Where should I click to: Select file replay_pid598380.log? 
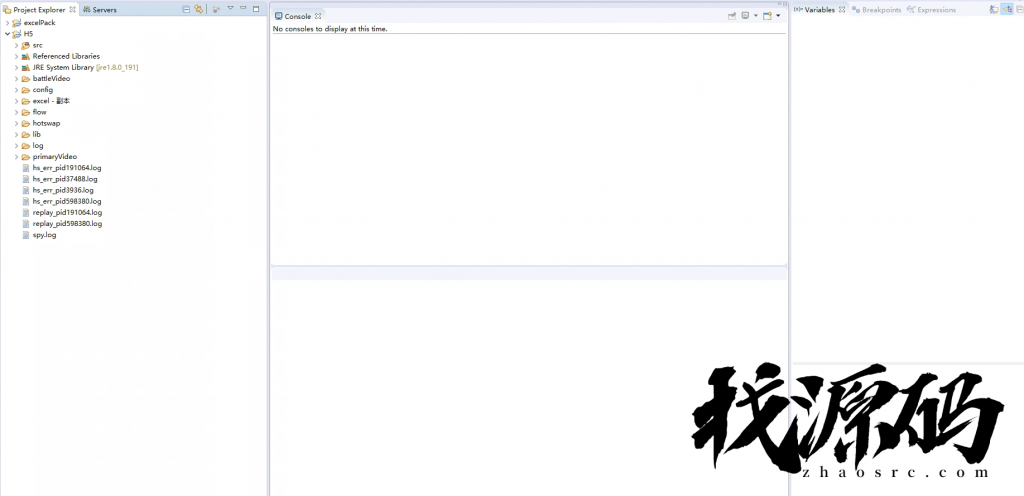click(67, 223)
